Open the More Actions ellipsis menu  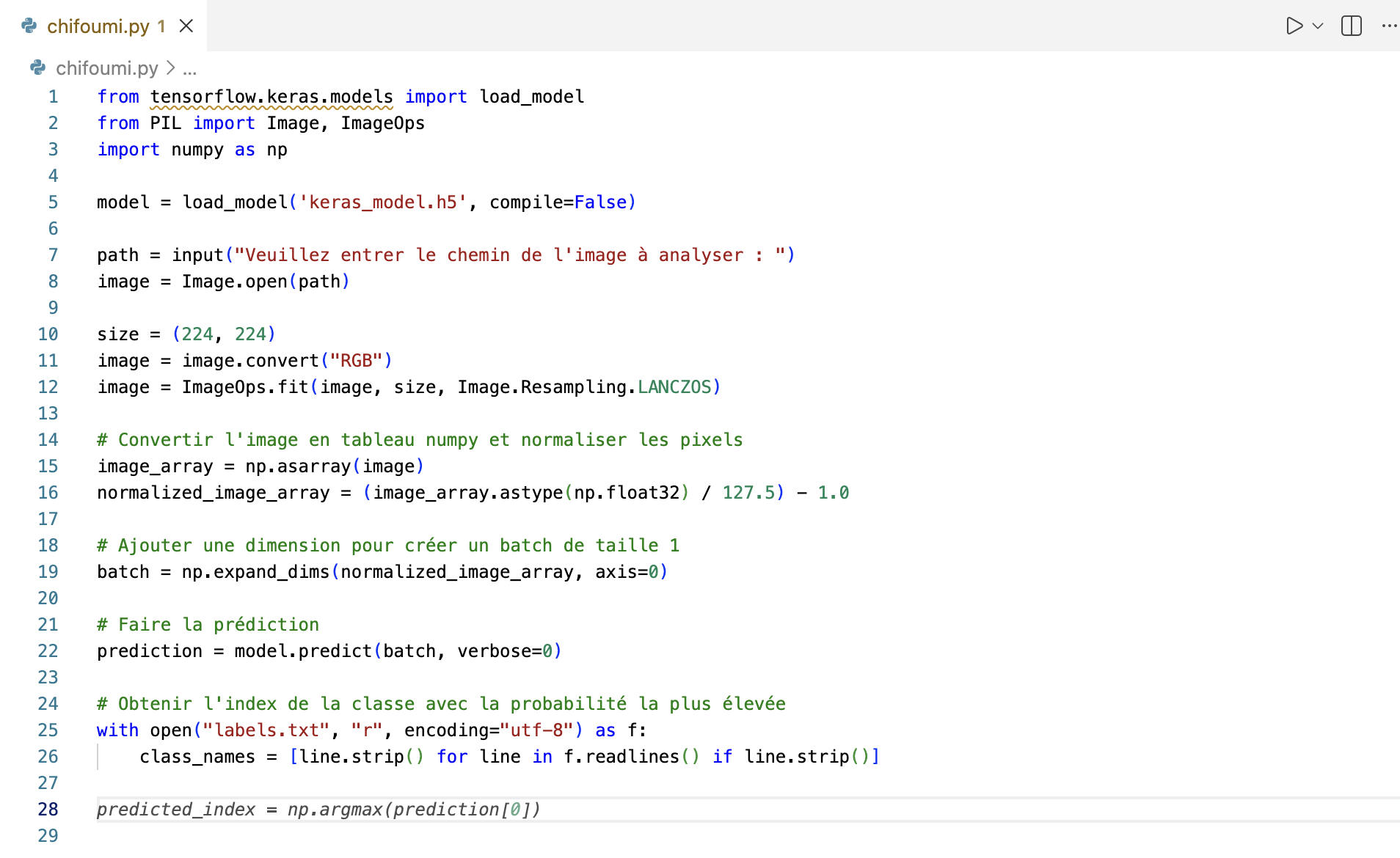[1388, 26]
